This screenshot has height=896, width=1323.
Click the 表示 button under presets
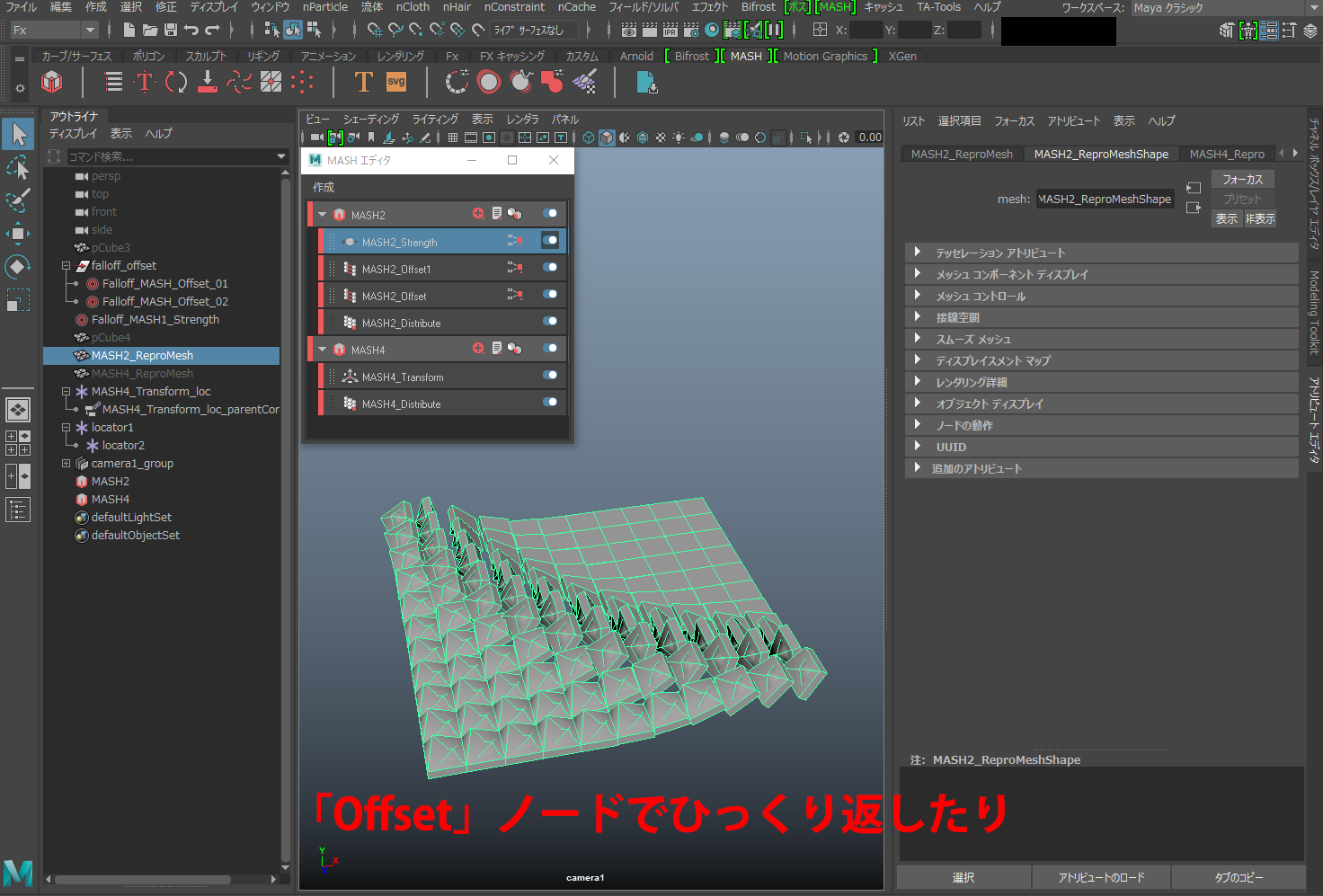(1226, 219)
